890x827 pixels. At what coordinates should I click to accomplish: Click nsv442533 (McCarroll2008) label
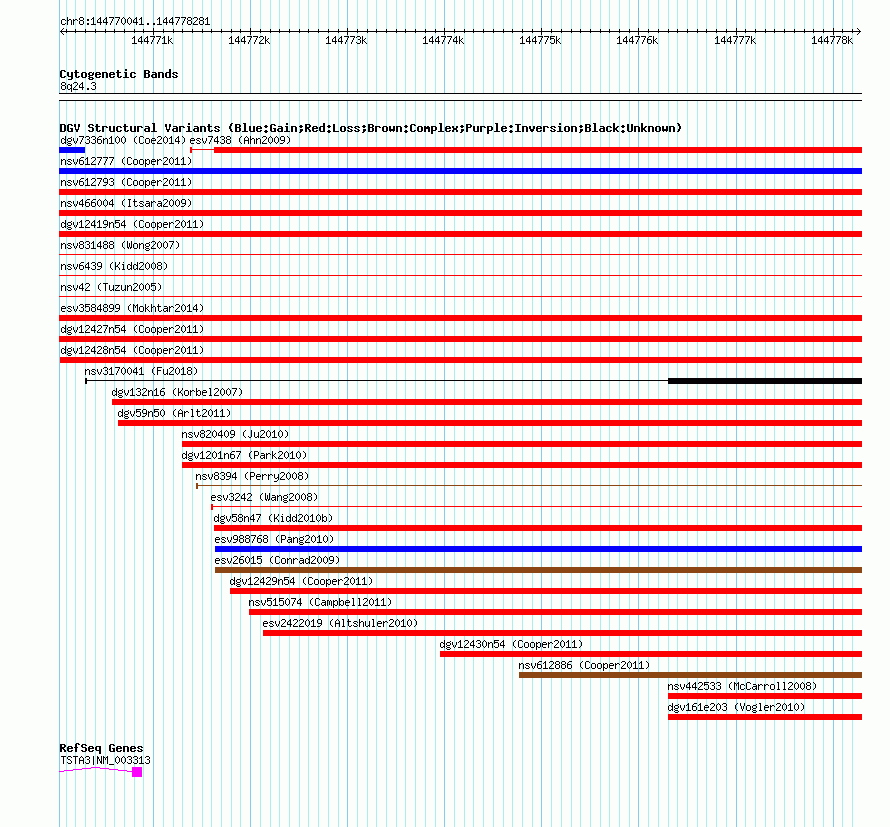pos(742,686)
